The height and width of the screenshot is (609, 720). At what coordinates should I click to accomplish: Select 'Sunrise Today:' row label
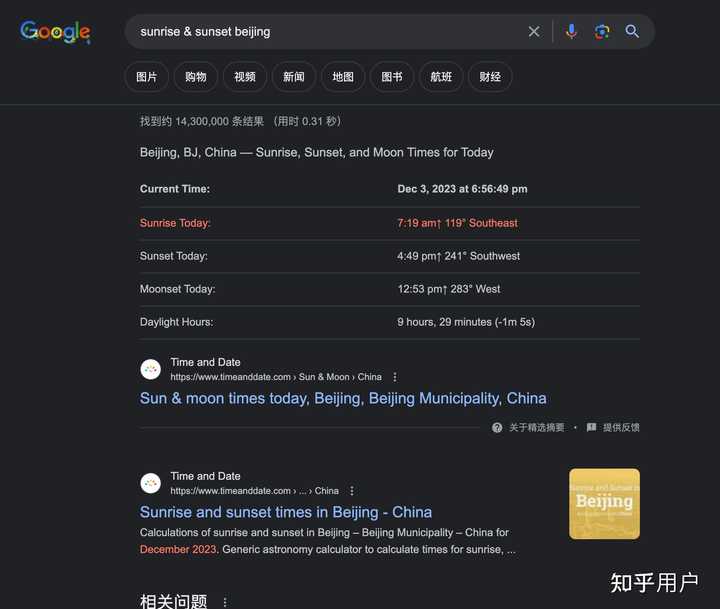point(175,223)
